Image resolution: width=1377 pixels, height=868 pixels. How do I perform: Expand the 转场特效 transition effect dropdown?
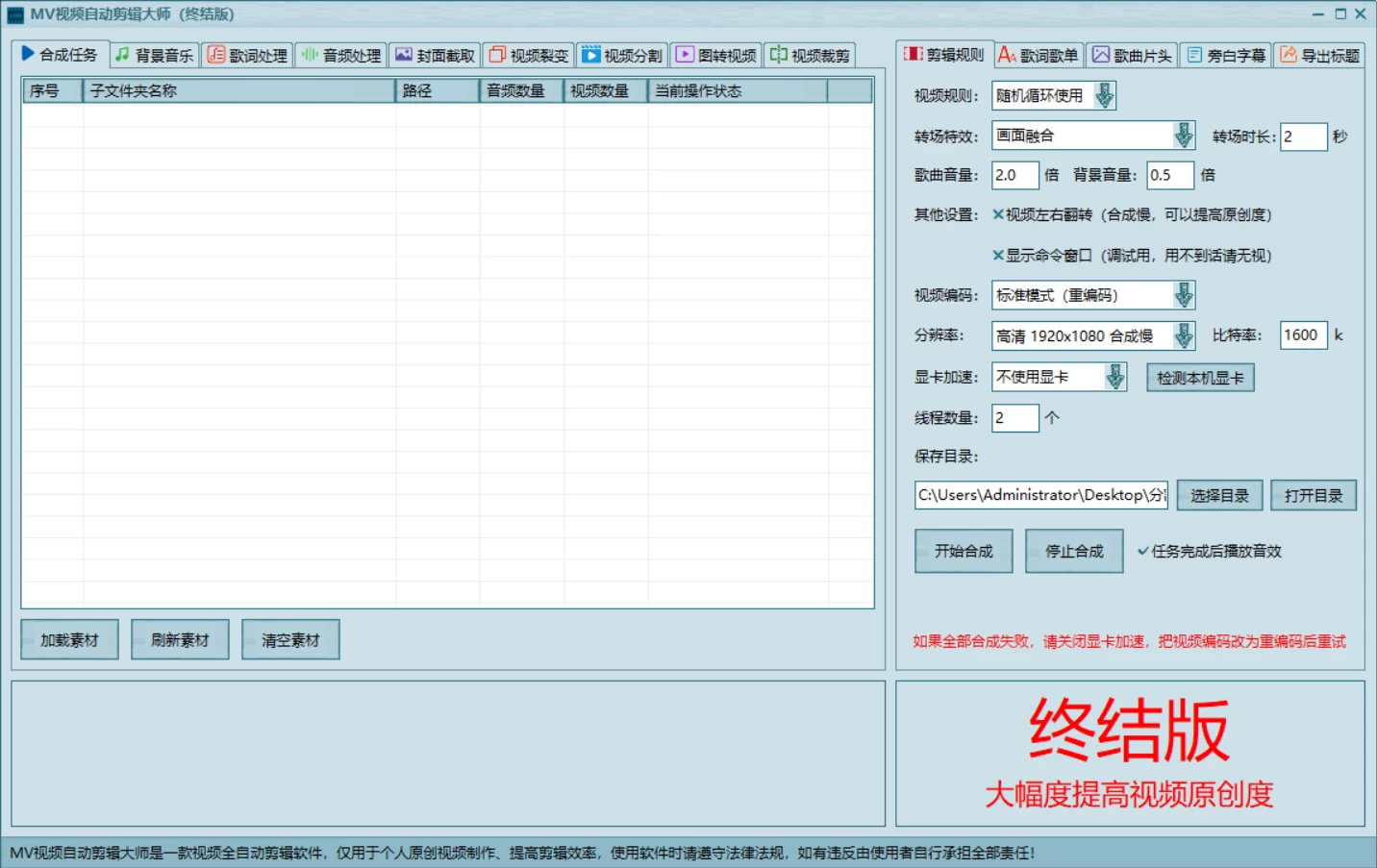(1182, 136)
